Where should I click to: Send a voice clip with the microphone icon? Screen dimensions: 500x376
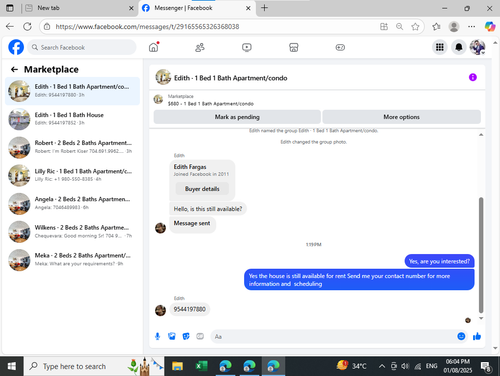[157, 336]
